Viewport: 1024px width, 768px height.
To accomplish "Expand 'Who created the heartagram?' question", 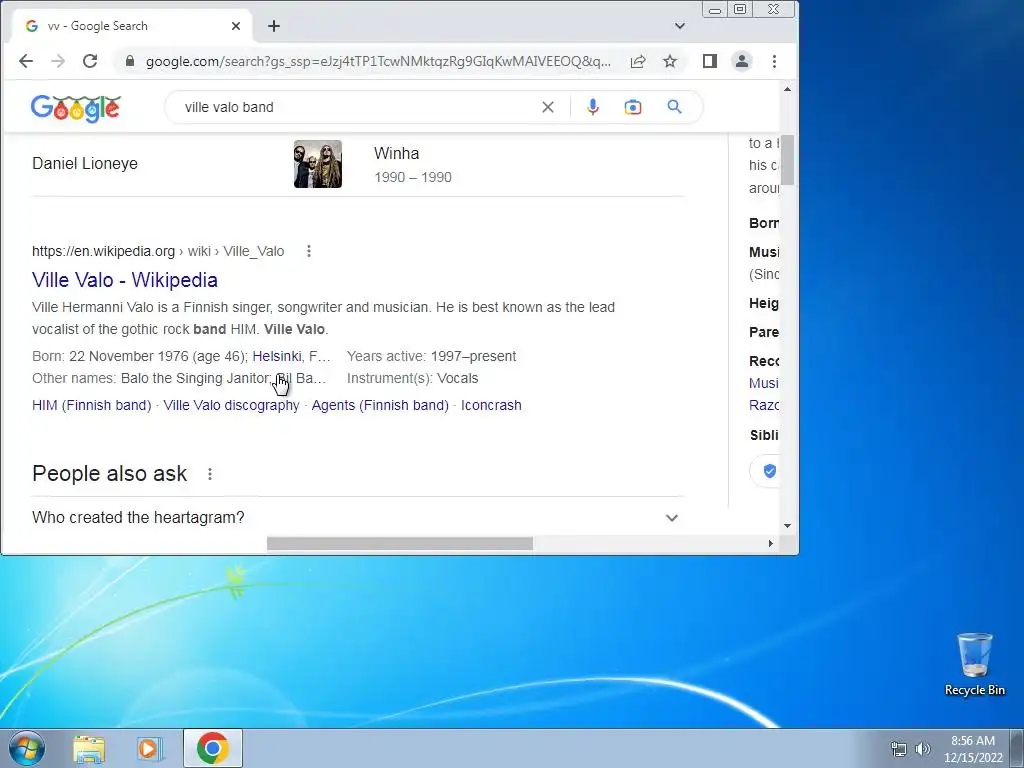I will [358, 517].
